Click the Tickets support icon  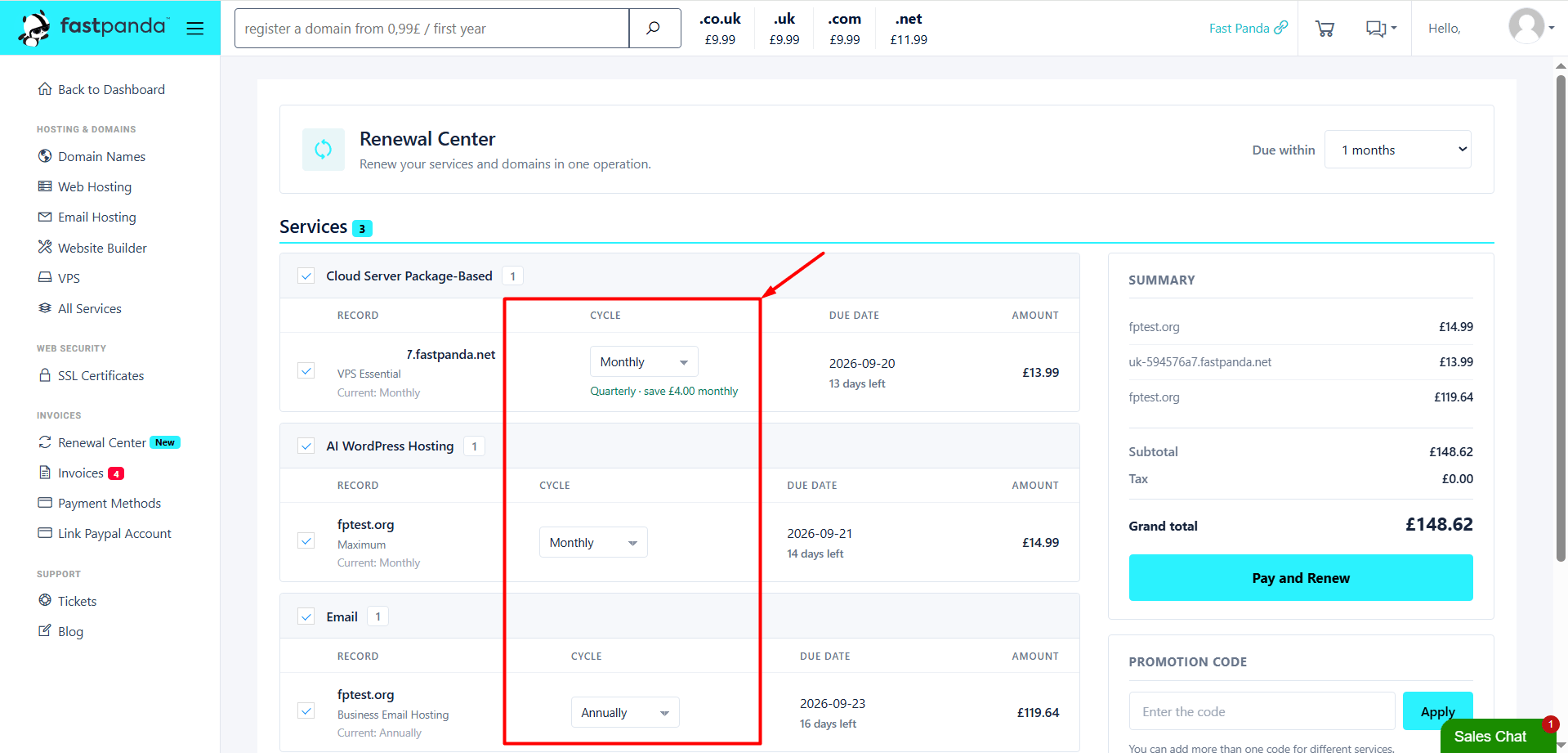(45, 600)
